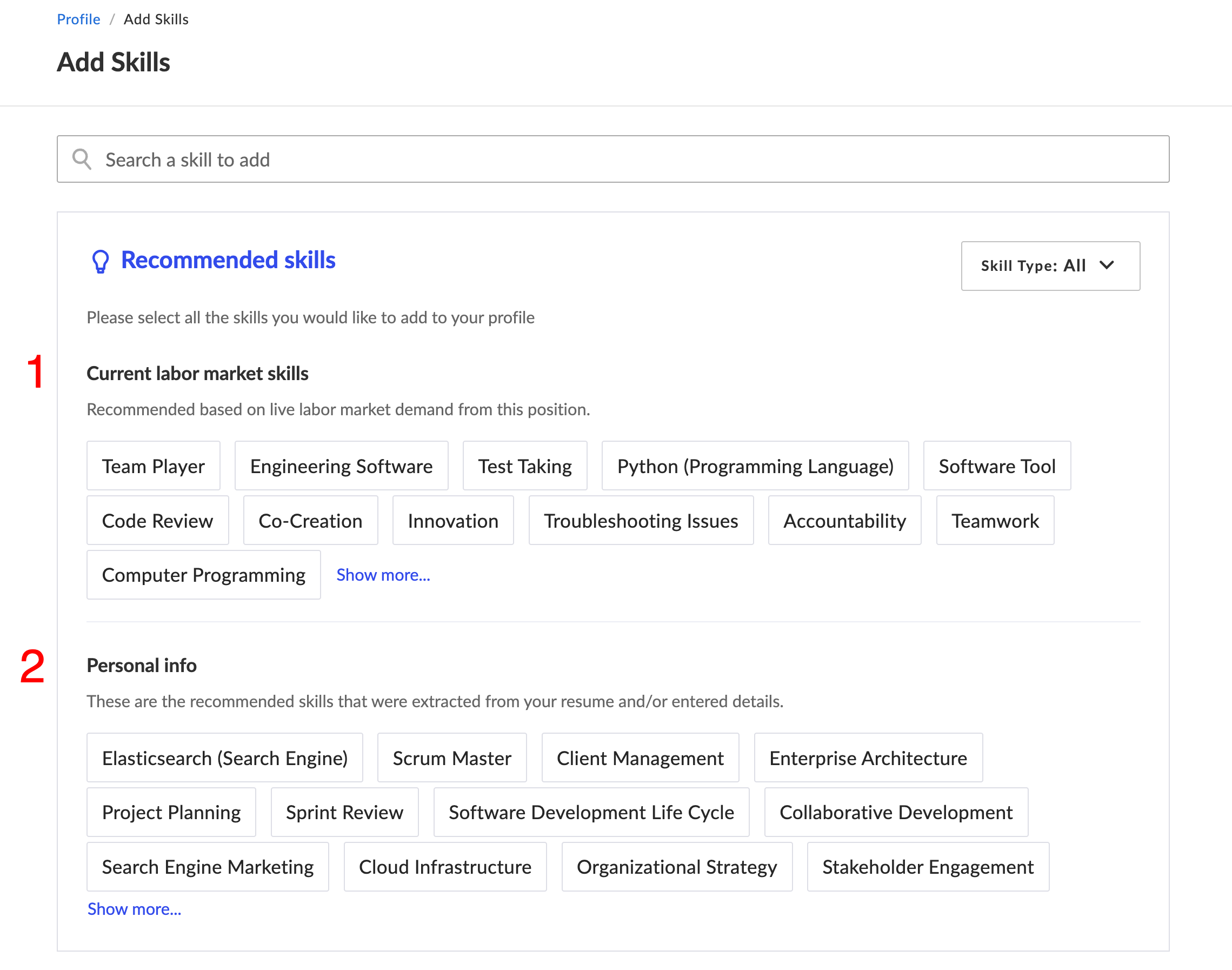Select the Software Tool skill
The width and height of the screenshot is (1232, 970).
997,466
